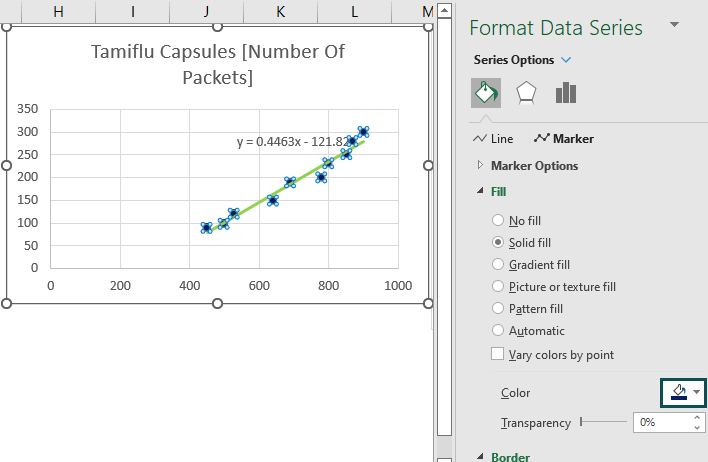Select the trendline equation label
Image resolution: width=708 pixels, height=462 pixels.
293,142
